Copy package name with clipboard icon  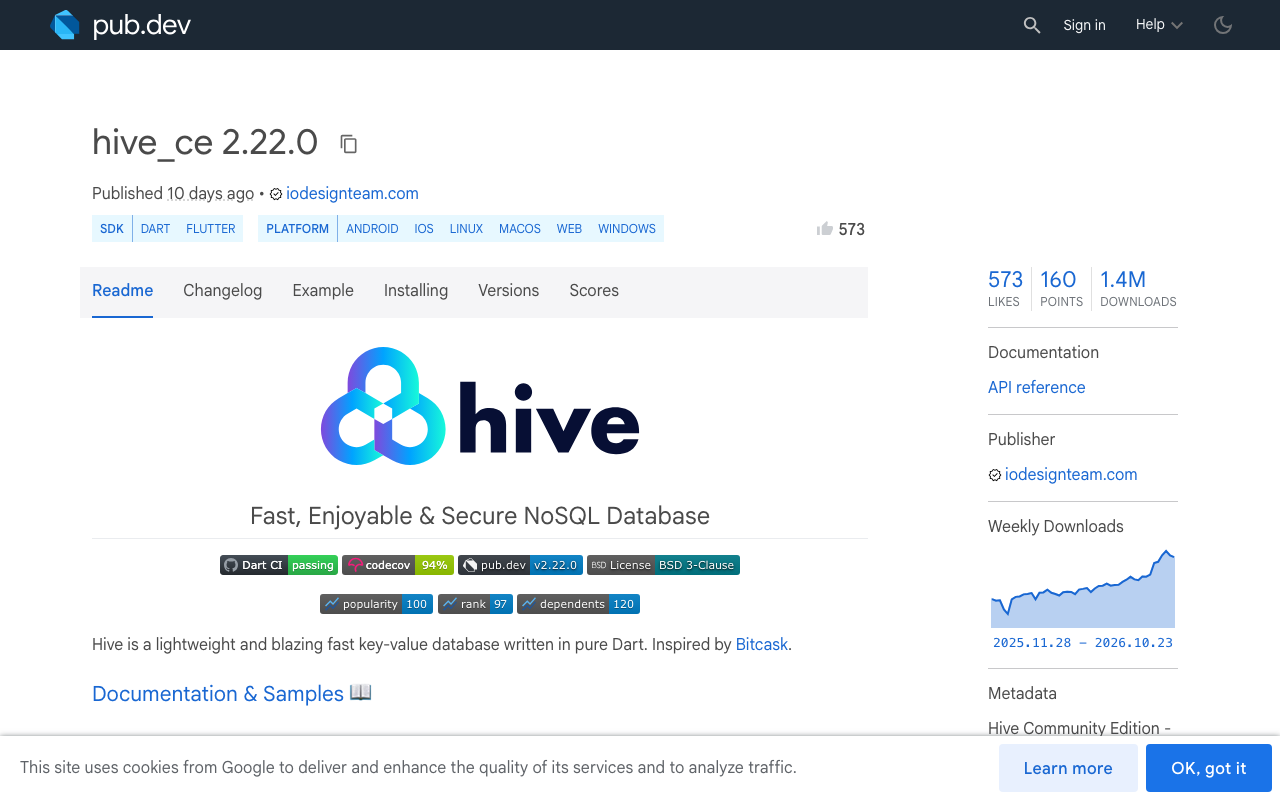click(x=348, y=144)
